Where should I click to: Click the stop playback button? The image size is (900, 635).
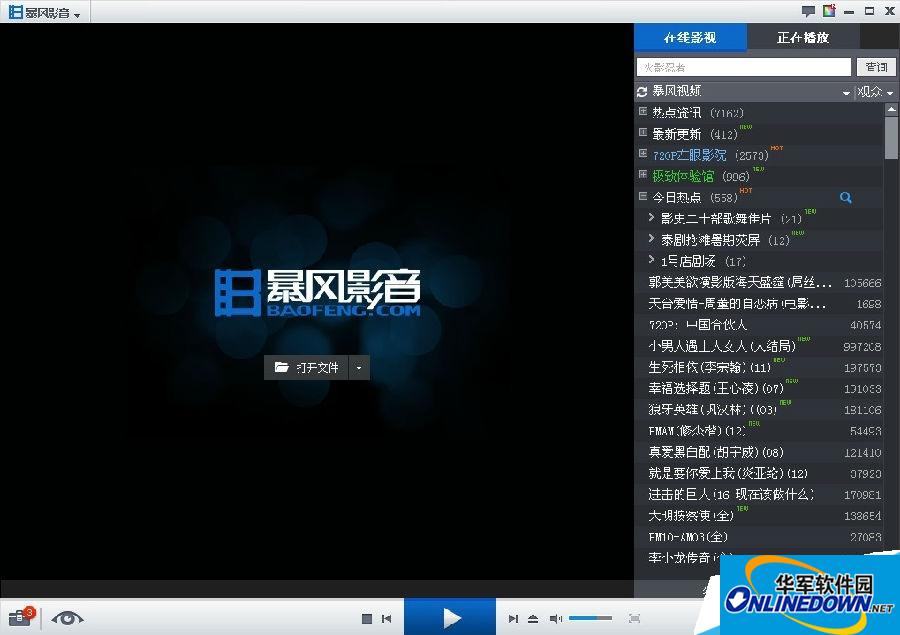click(367, 618)
